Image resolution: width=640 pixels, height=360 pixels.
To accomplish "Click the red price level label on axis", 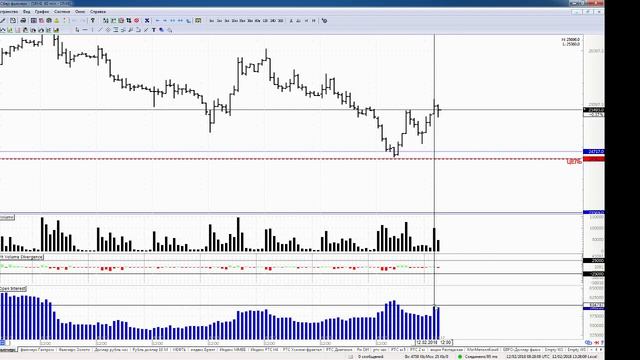I will pos(594,159).
